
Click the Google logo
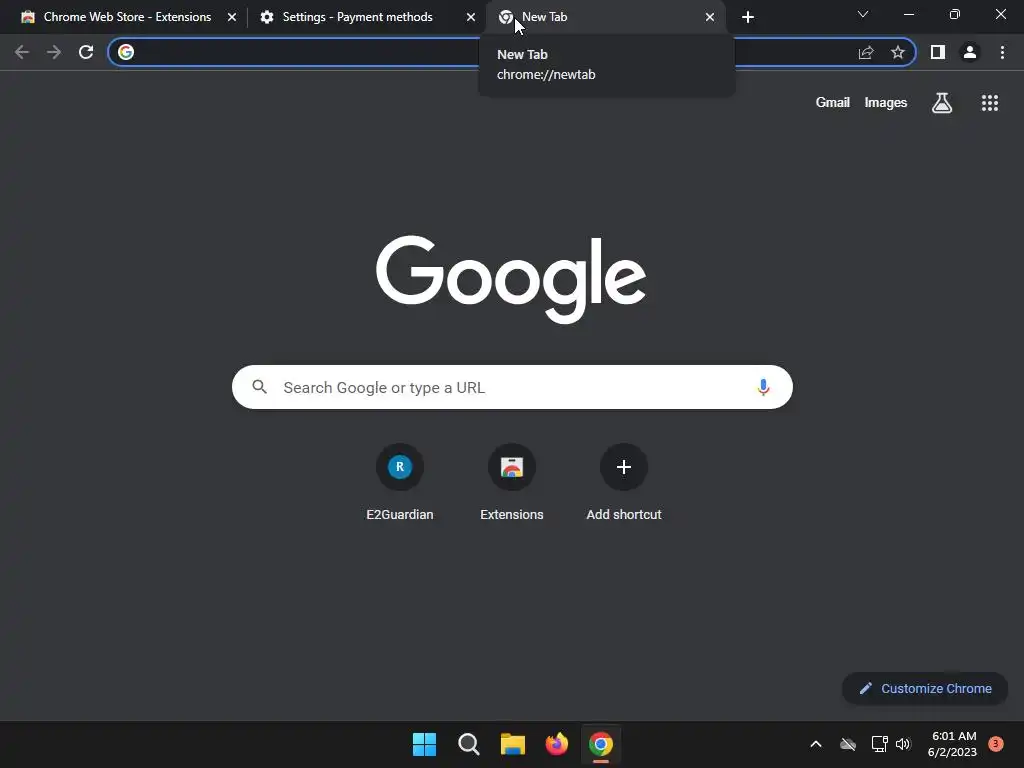[x=511, y=279]
